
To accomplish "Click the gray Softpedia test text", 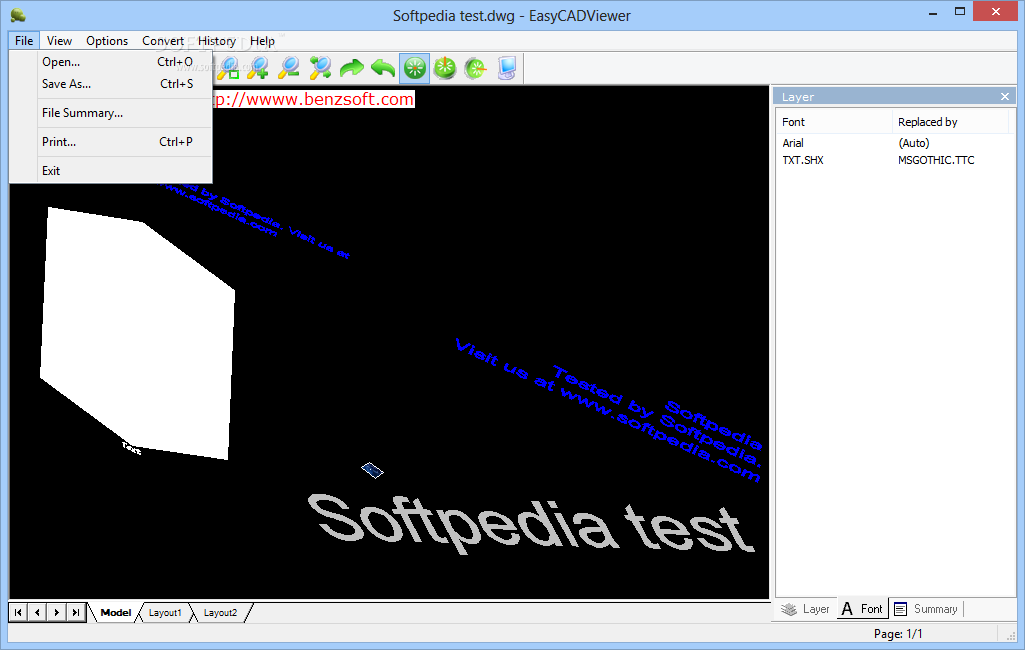I will pos(531,524).
